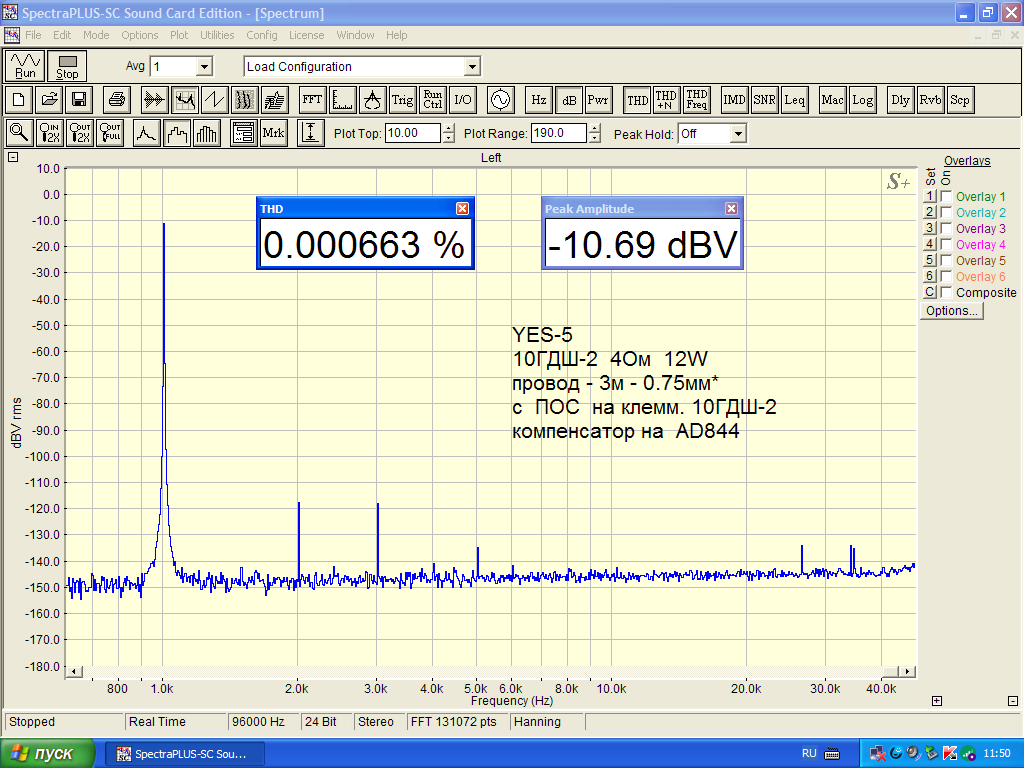The width and height of the screenshot is (1024, 768).
Task: Click the overlay Options... button
Action: tap(952, 311)
